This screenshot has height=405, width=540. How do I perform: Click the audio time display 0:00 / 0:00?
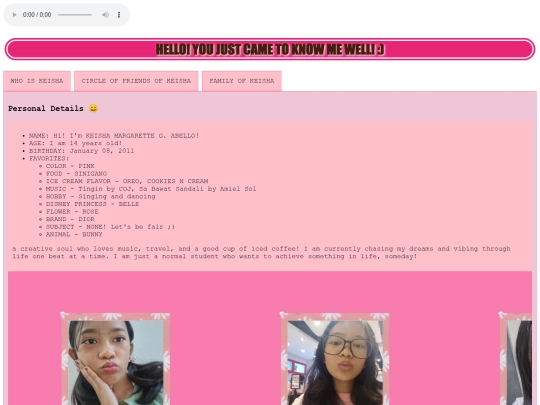[x=37, y=15]
